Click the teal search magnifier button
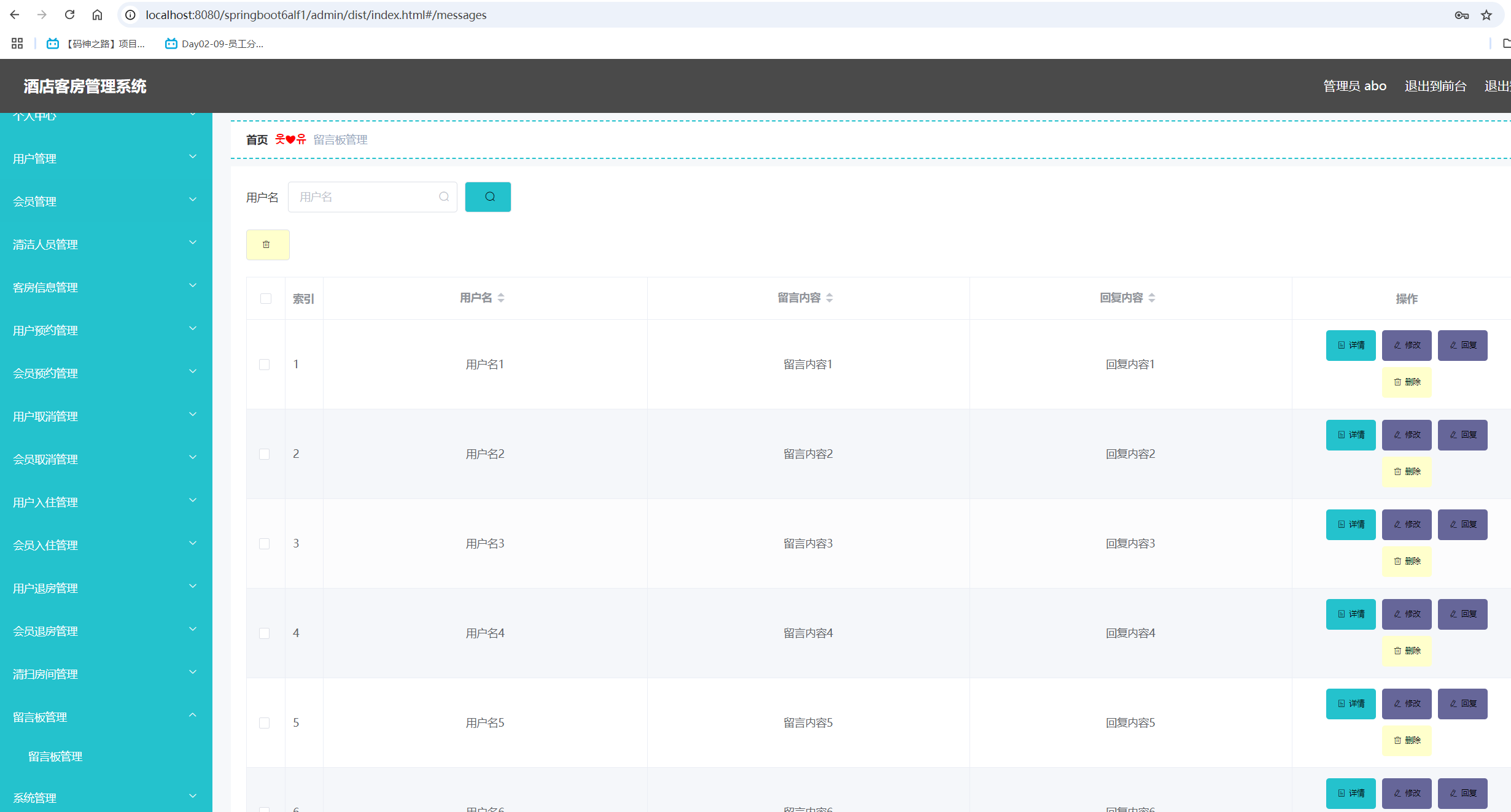This screenshot has height=812, width=1511. tap(487, 197)
